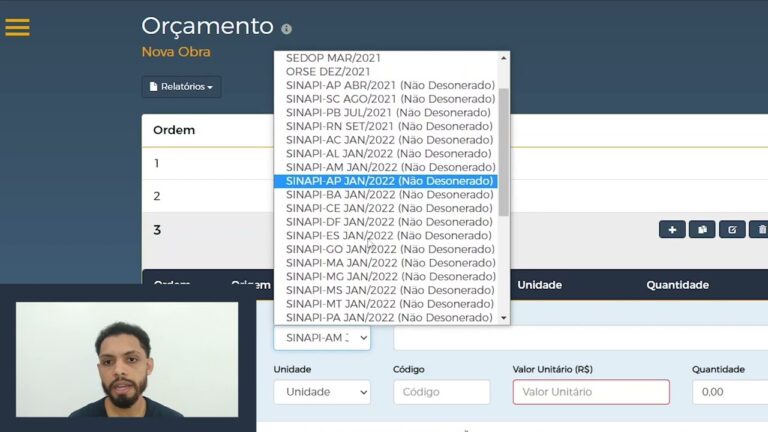Click the dropdown list scroll-down arrow
768x432 pixels.
[504, 318]
